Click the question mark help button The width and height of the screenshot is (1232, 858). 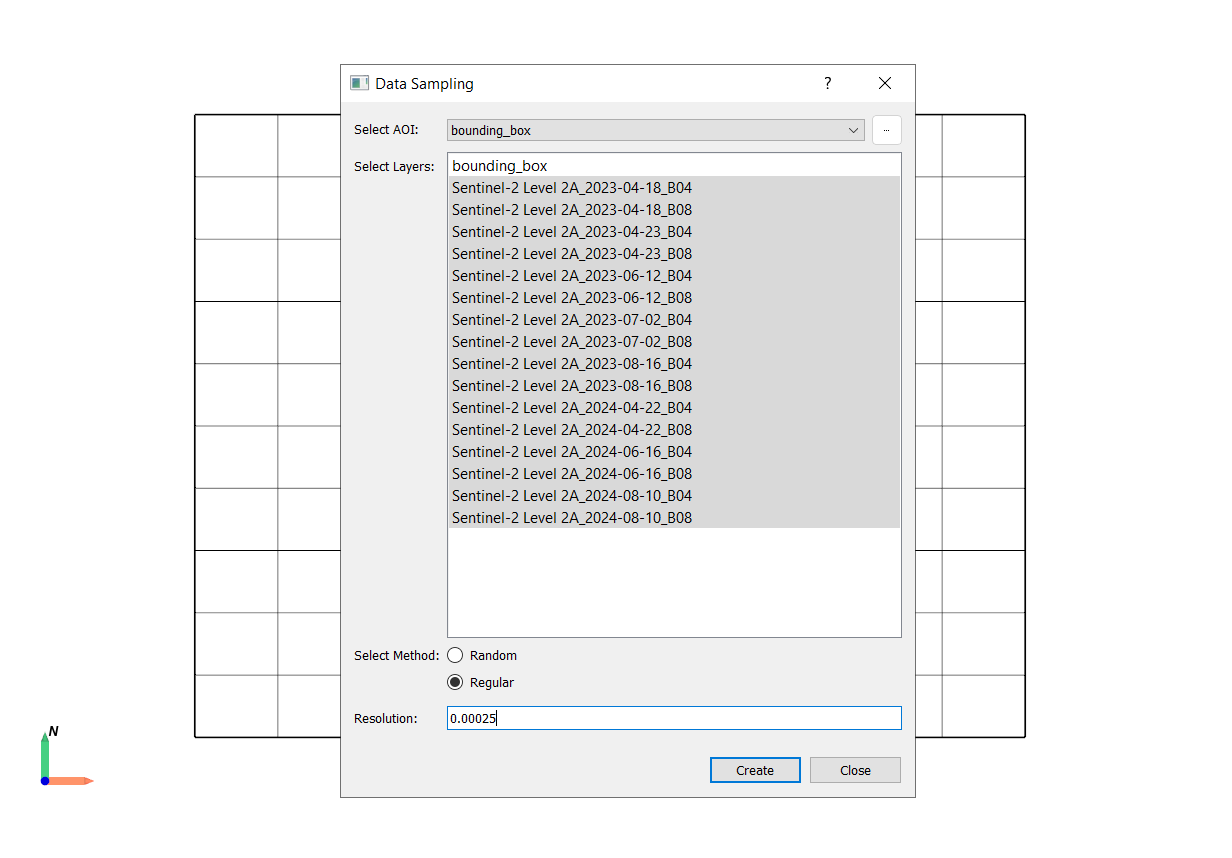coord(827,84)
